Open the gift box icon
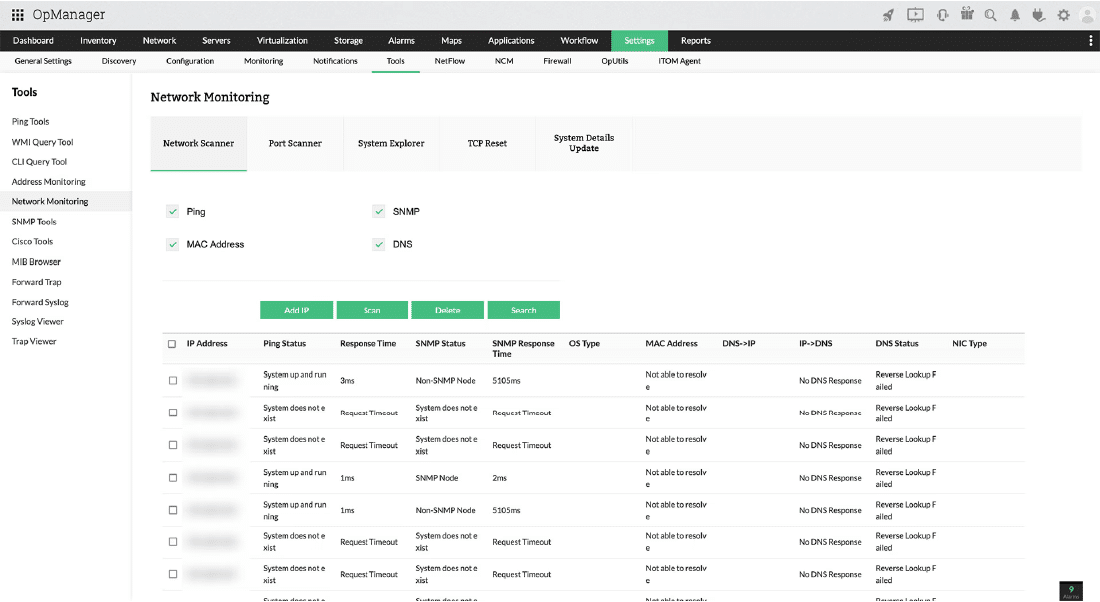1100x602 pixels. pyautogui.click(x=967, y=14)
